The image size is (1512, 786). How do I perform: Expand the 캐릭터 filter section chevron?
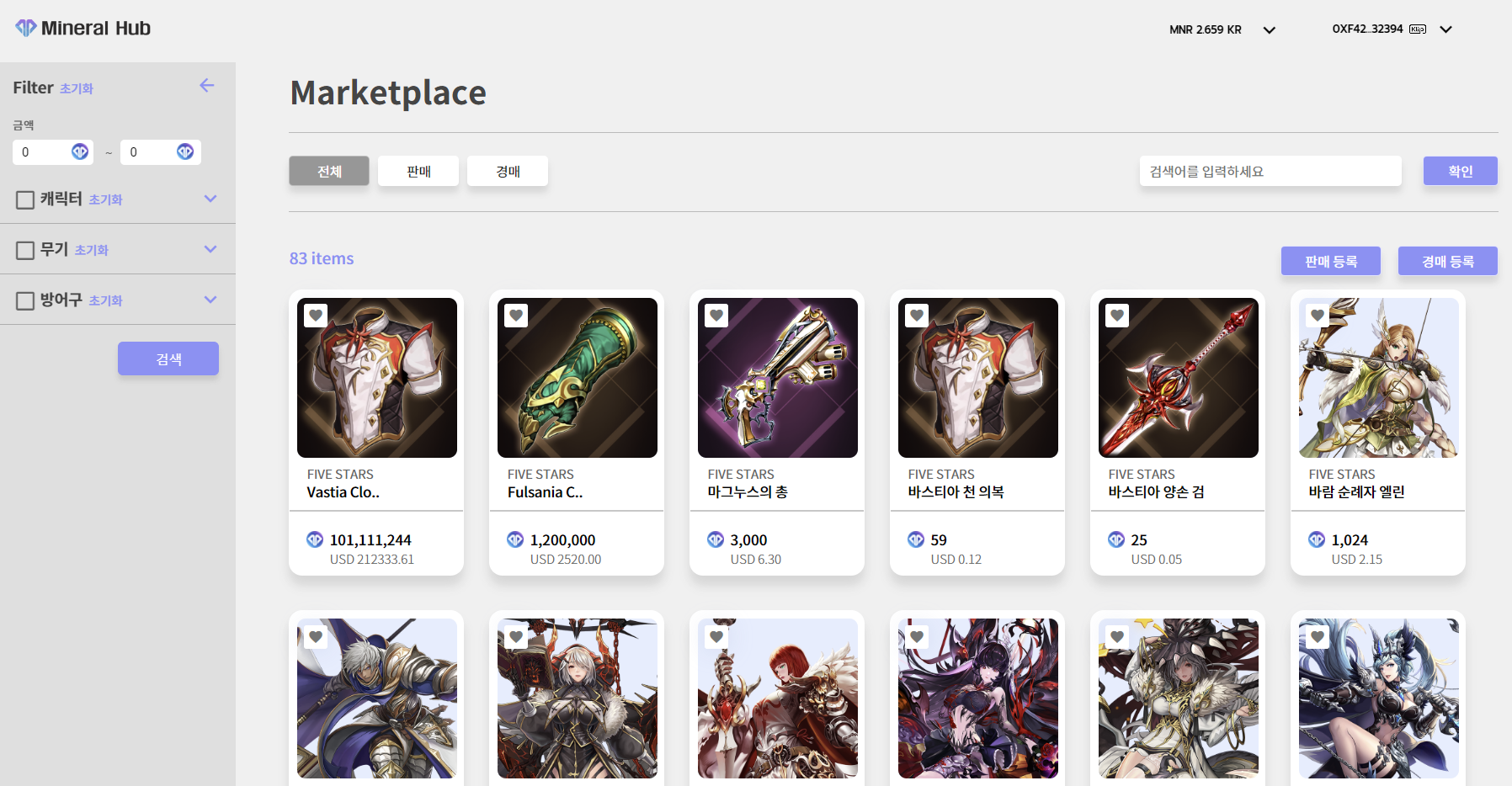pyautogui.click(x=210, y=199)
